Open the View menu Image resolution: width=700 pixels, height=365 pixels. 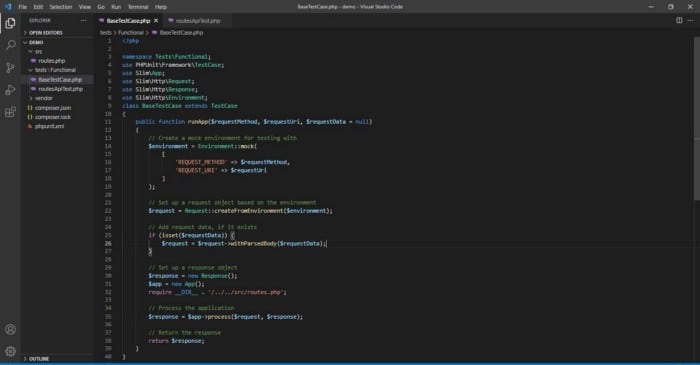[x=85, y=7]
